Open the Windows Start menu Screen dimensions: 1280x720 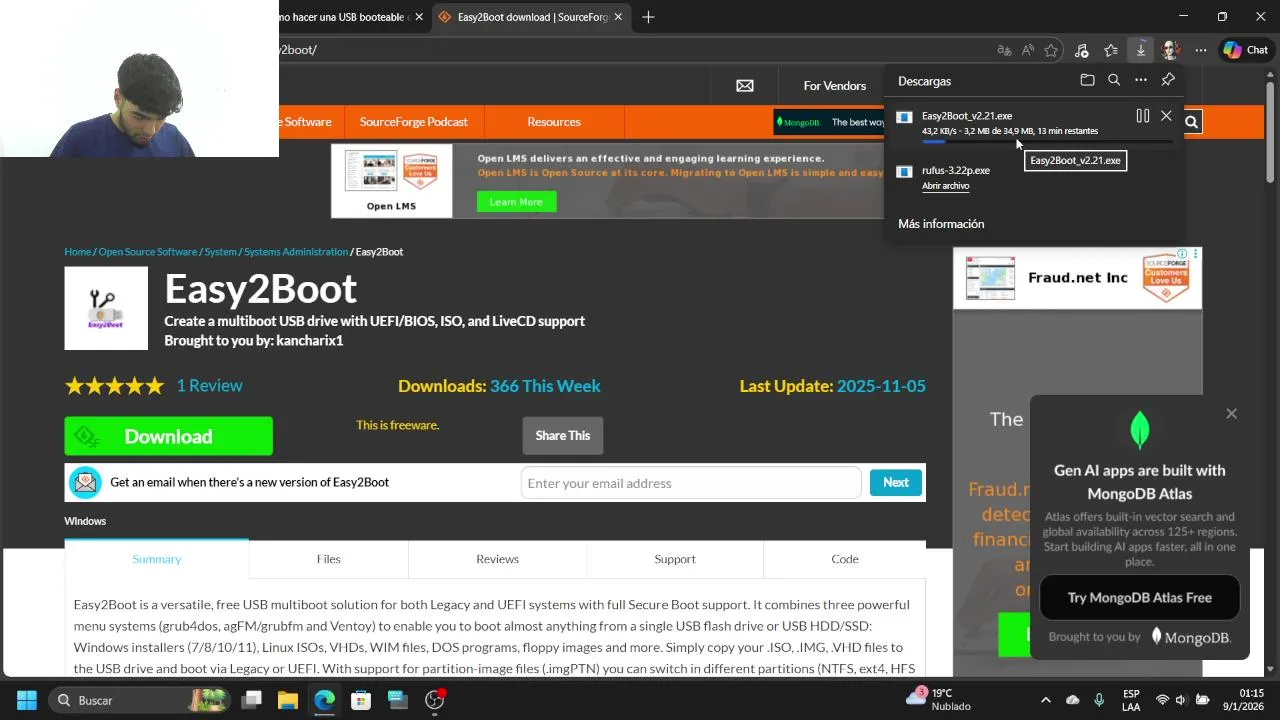coord(27,700)
